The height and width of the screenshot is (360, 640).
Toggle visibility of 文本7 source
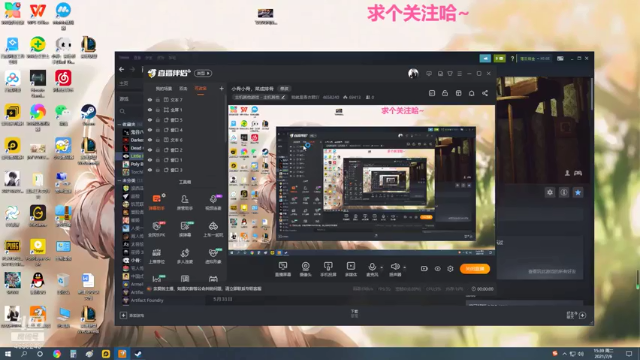point(150,100)
